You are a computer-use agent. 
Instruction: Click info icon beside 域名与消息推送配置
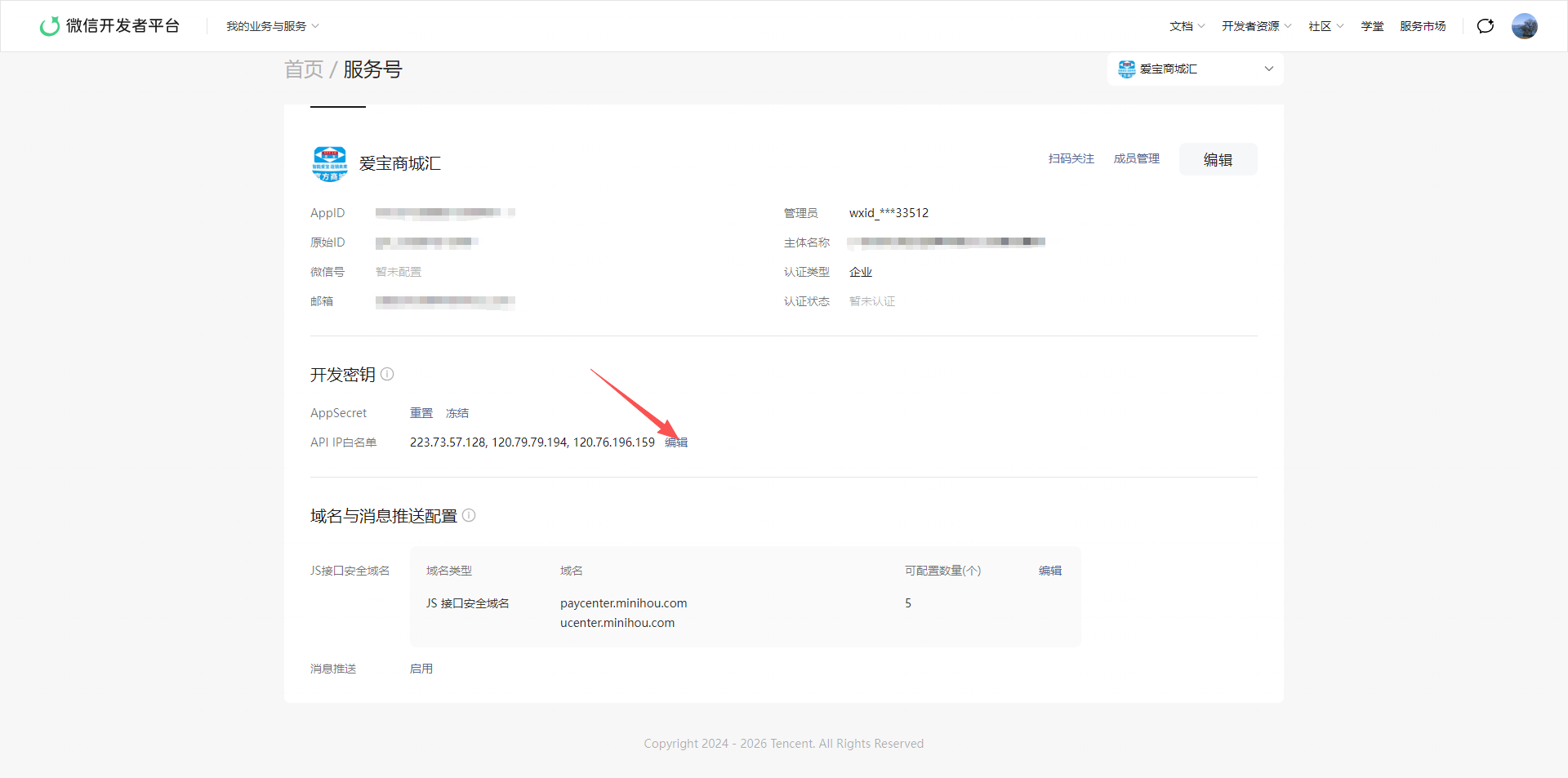(469, 515)
